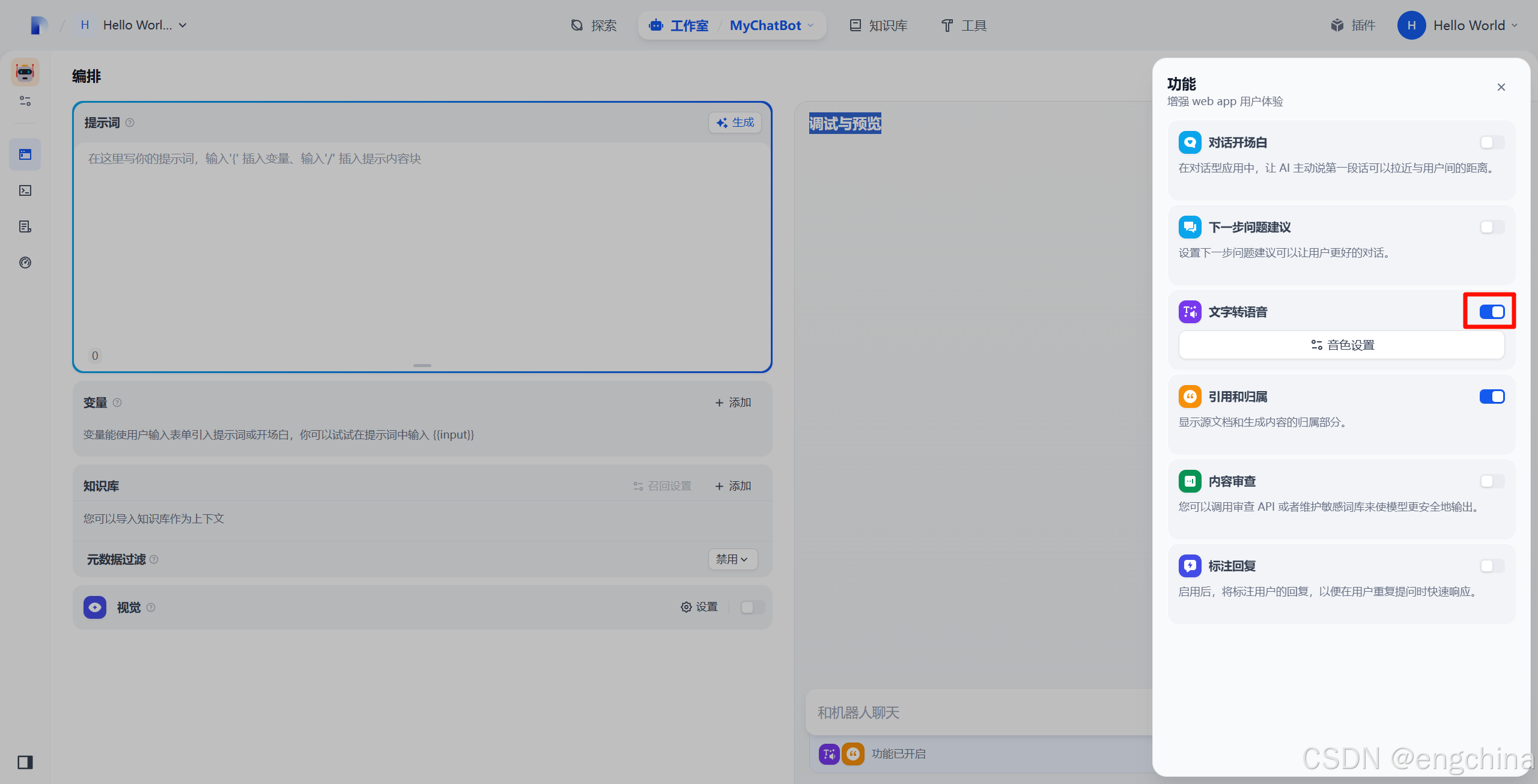Disable the 引用和归属 toggle
Image resolution: width=1538 pixels, height=784 pixels.
pyautogui.click(x=1492, y=397)
